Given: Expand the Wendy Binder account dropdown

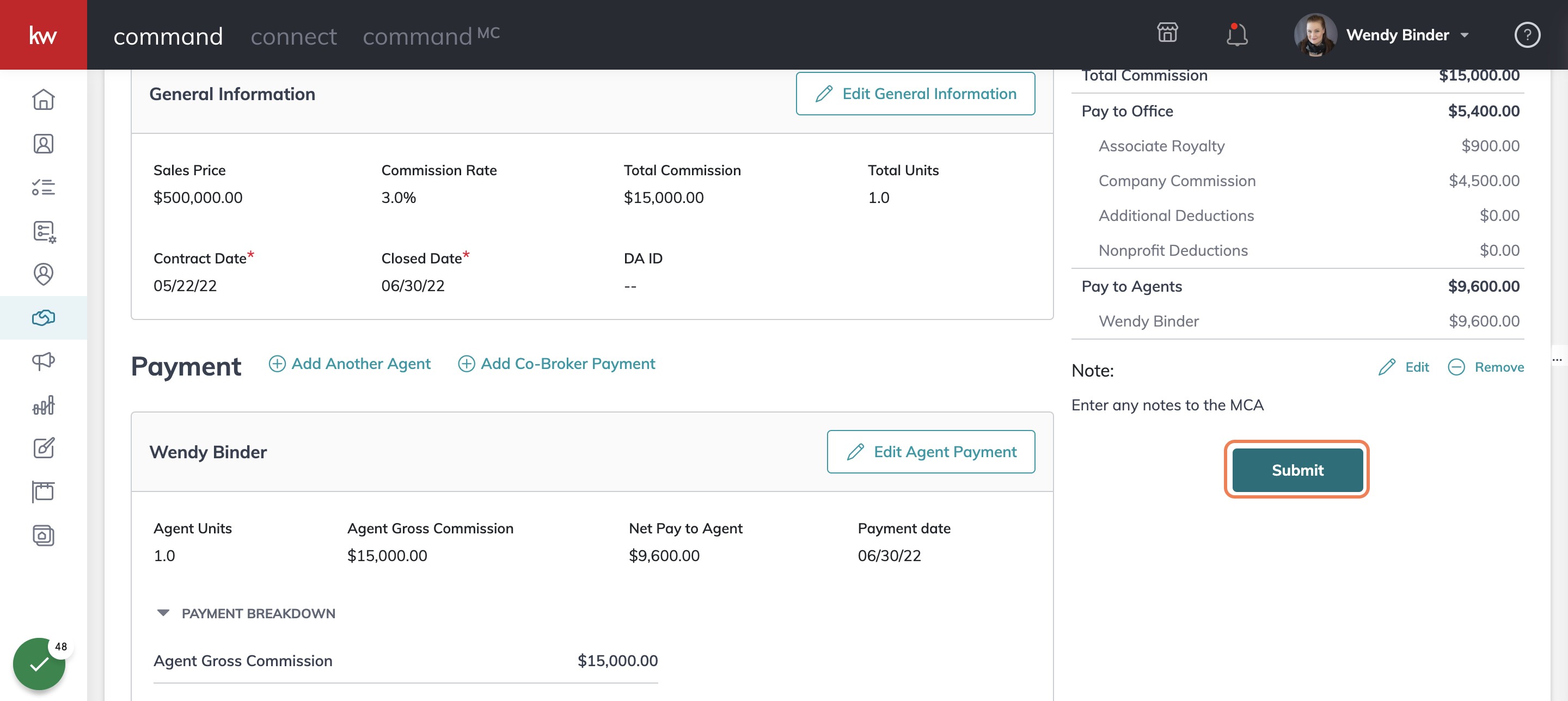Looking at the screenshot, I should [1465, 35].
